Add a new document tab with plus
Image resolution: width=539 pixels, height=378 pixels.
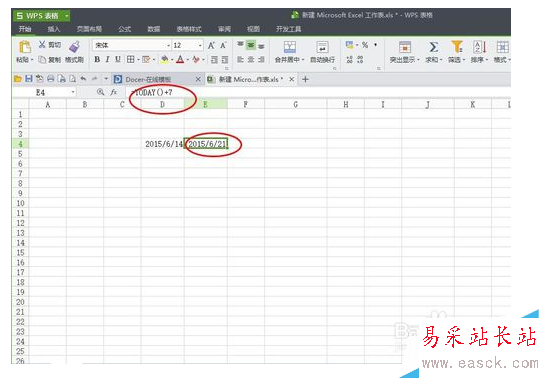tap(305, 79)
